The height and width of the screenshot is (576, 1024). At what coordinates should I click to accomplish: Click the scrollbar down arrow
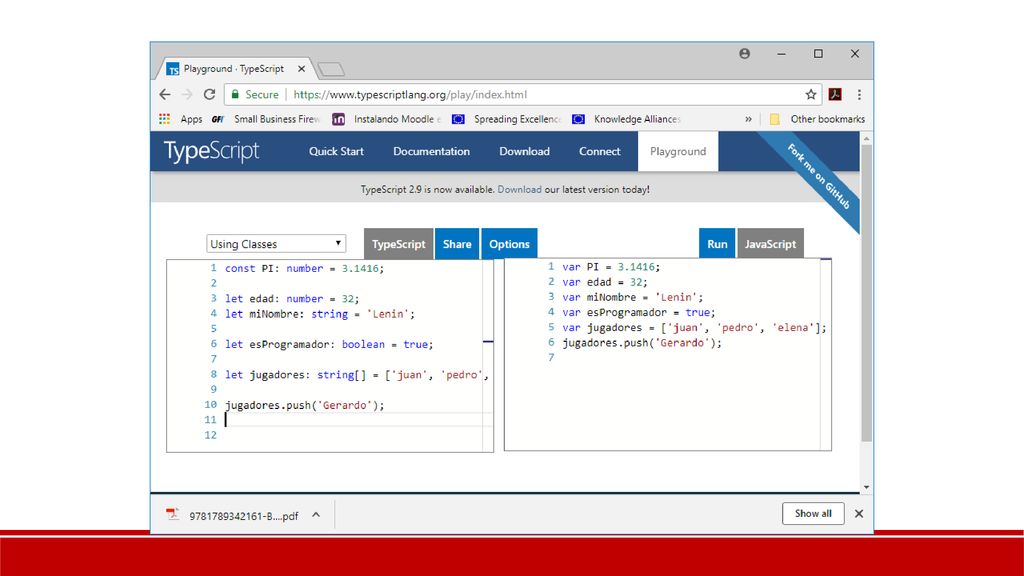867,487
